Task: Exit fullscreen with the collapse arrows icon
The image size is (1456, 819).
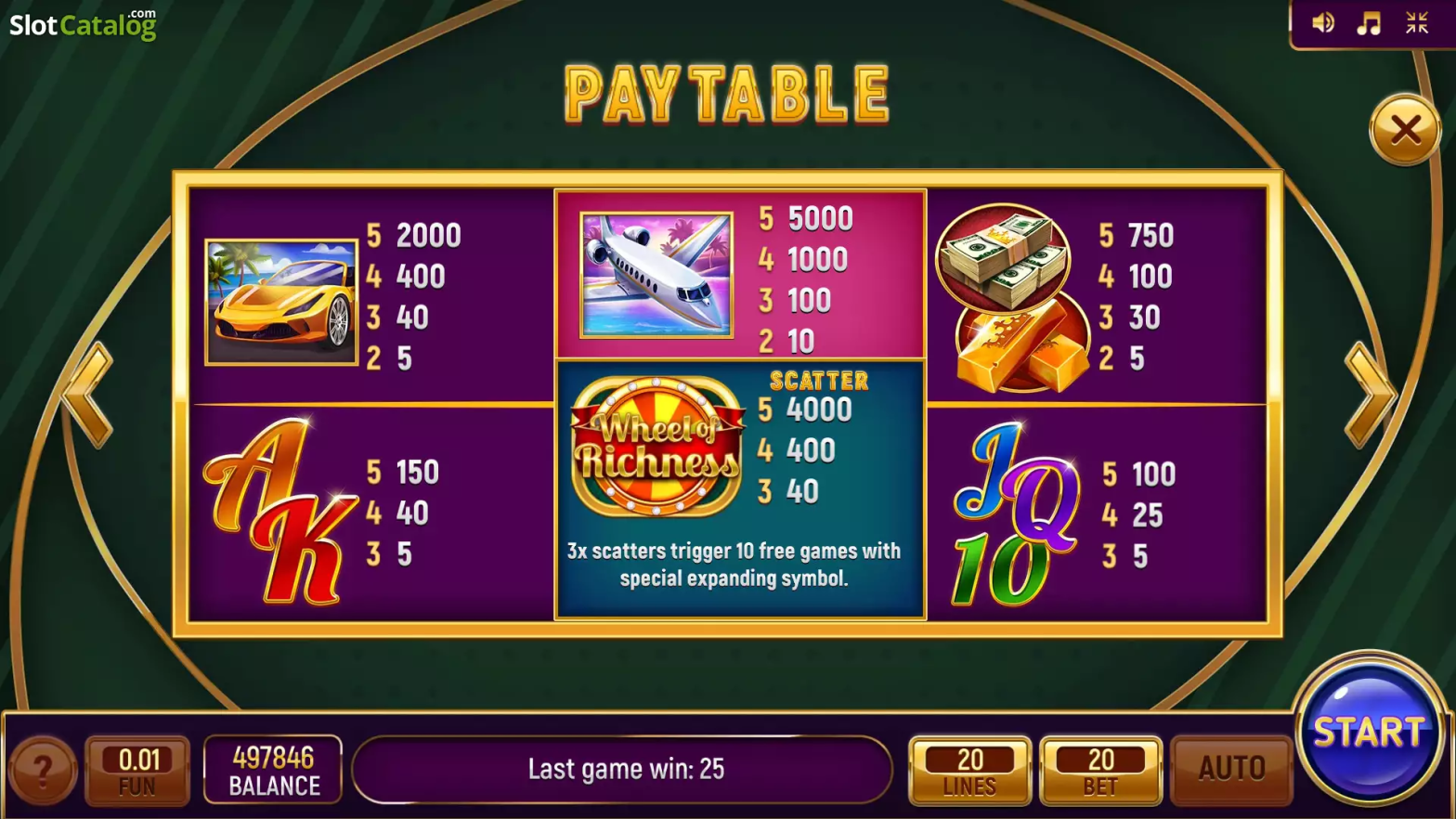Action: (x=1416, y=23)
